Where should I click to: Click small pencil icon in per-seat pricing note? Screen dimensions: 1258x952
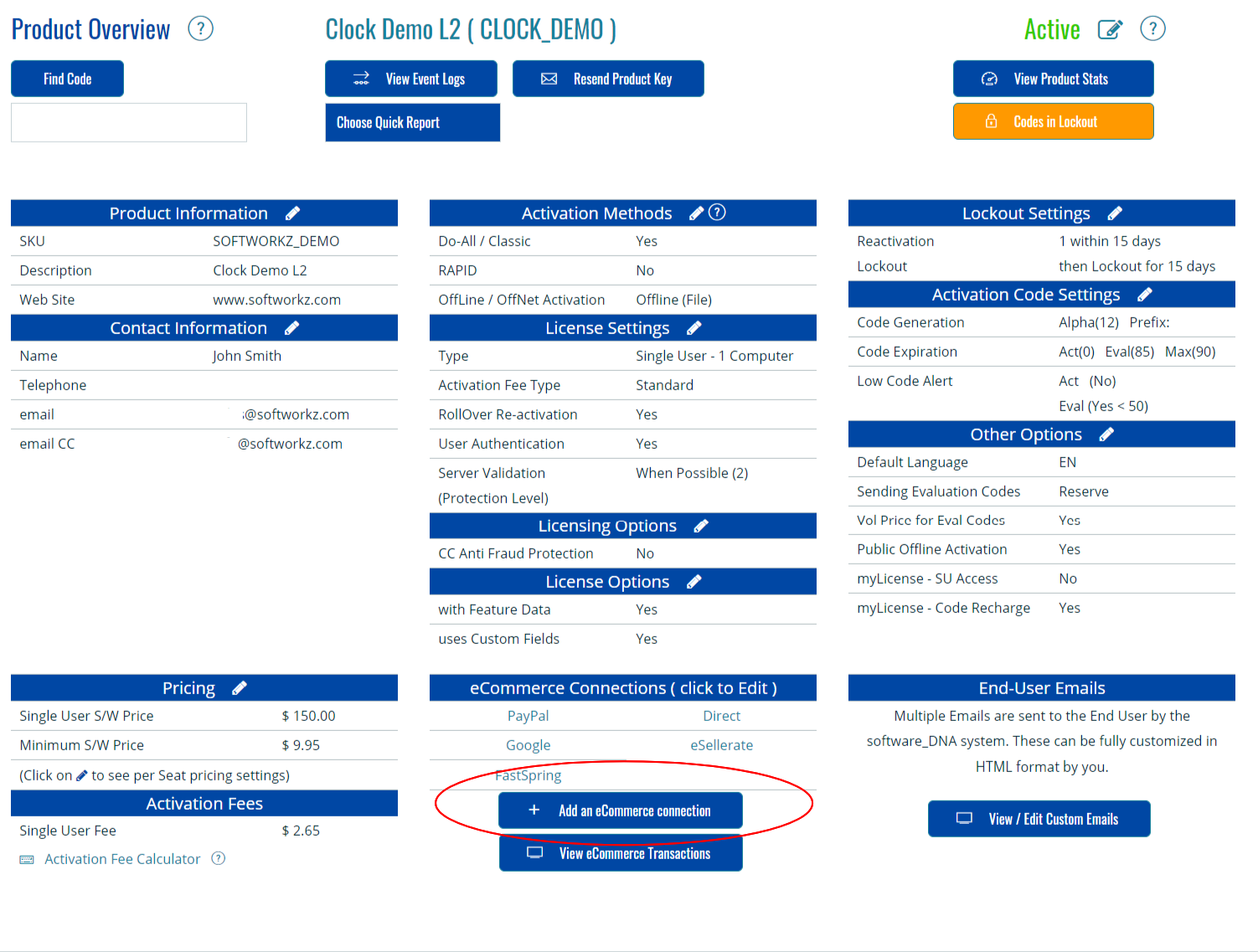click(x=81, y=776)
